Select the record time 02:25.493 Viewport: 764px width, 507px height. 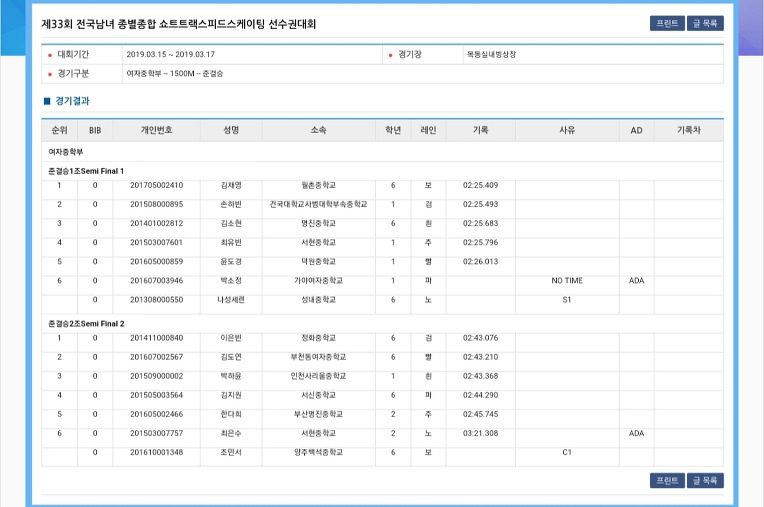(480, 205)
